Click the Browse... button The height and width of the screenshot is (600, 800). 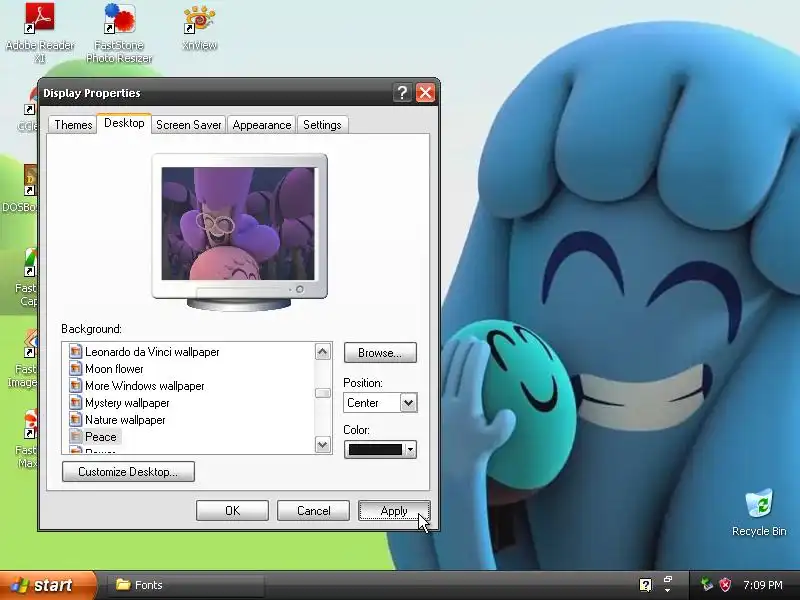pyautogui.click(x=380, y=353)
